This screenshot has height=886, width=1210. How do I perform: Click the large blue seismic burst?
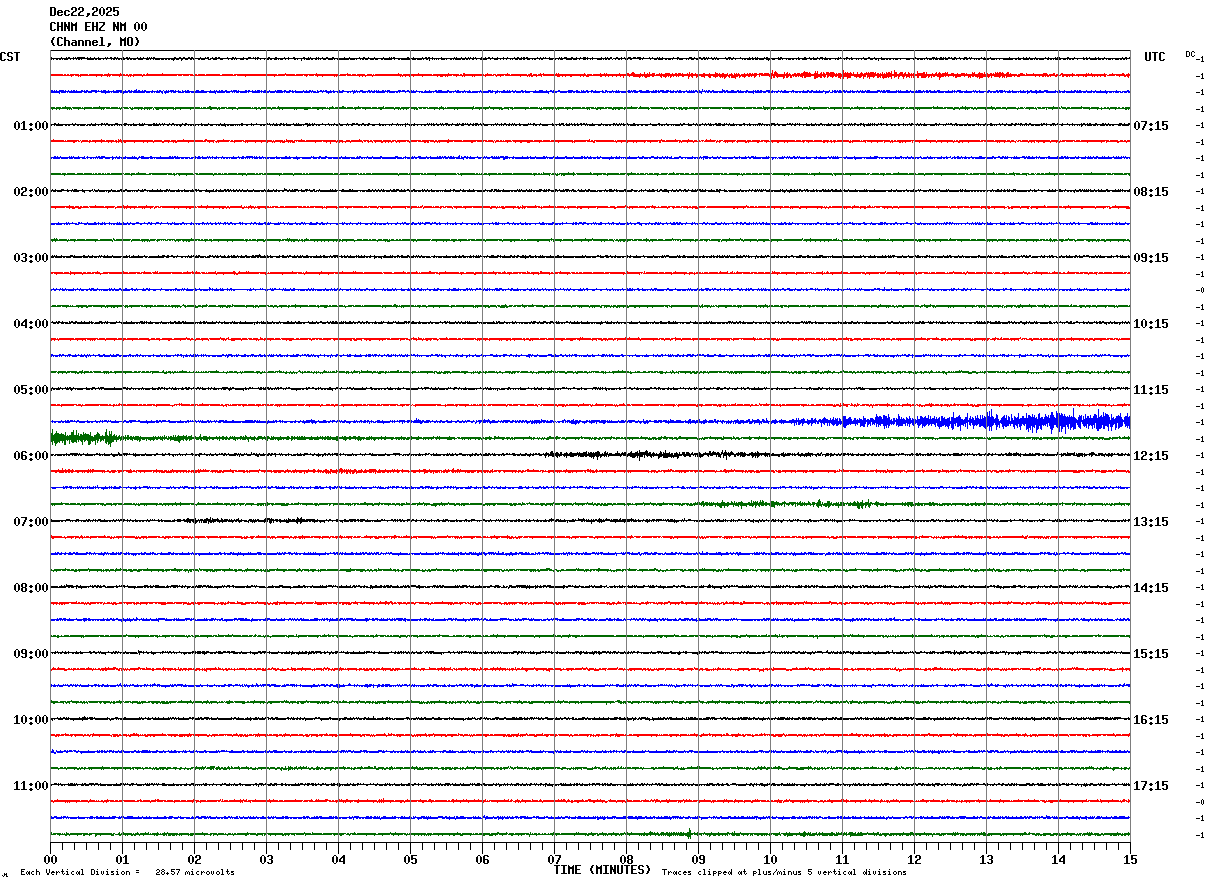985,421
